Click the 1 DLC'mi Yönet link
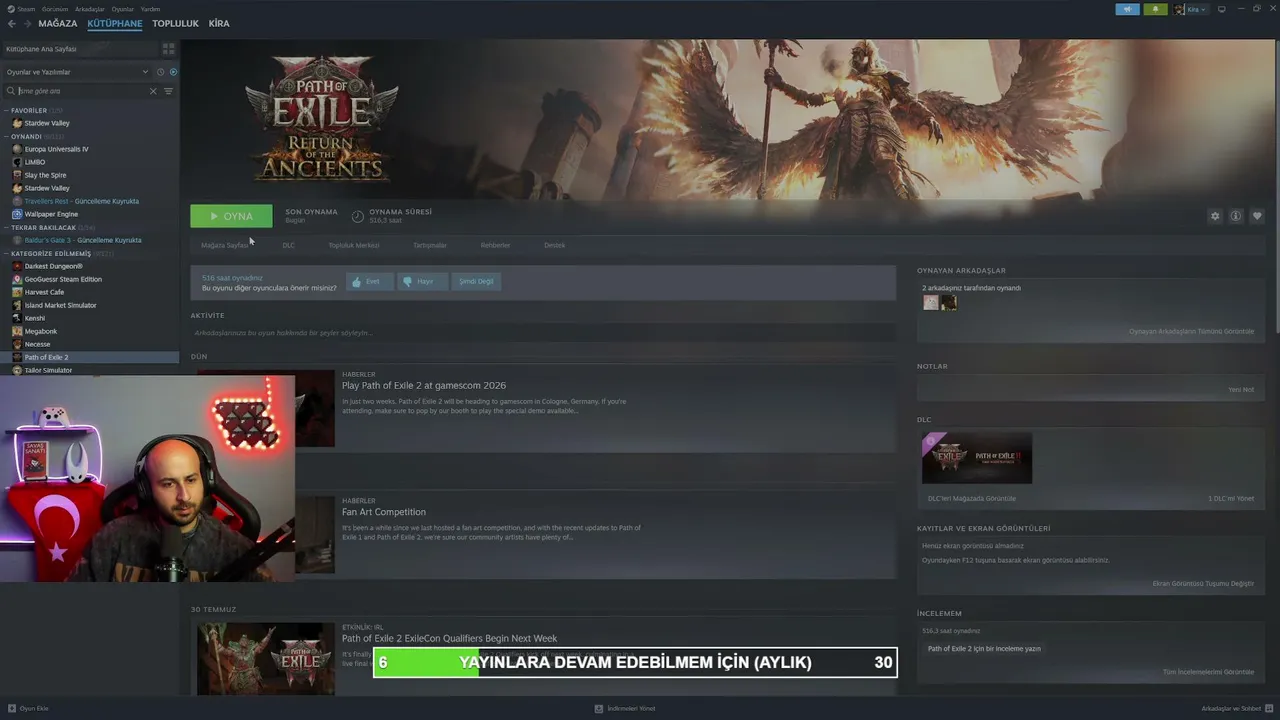Image resolution: width=1280 pixels, height=720 pixels. pos(1231,498)
